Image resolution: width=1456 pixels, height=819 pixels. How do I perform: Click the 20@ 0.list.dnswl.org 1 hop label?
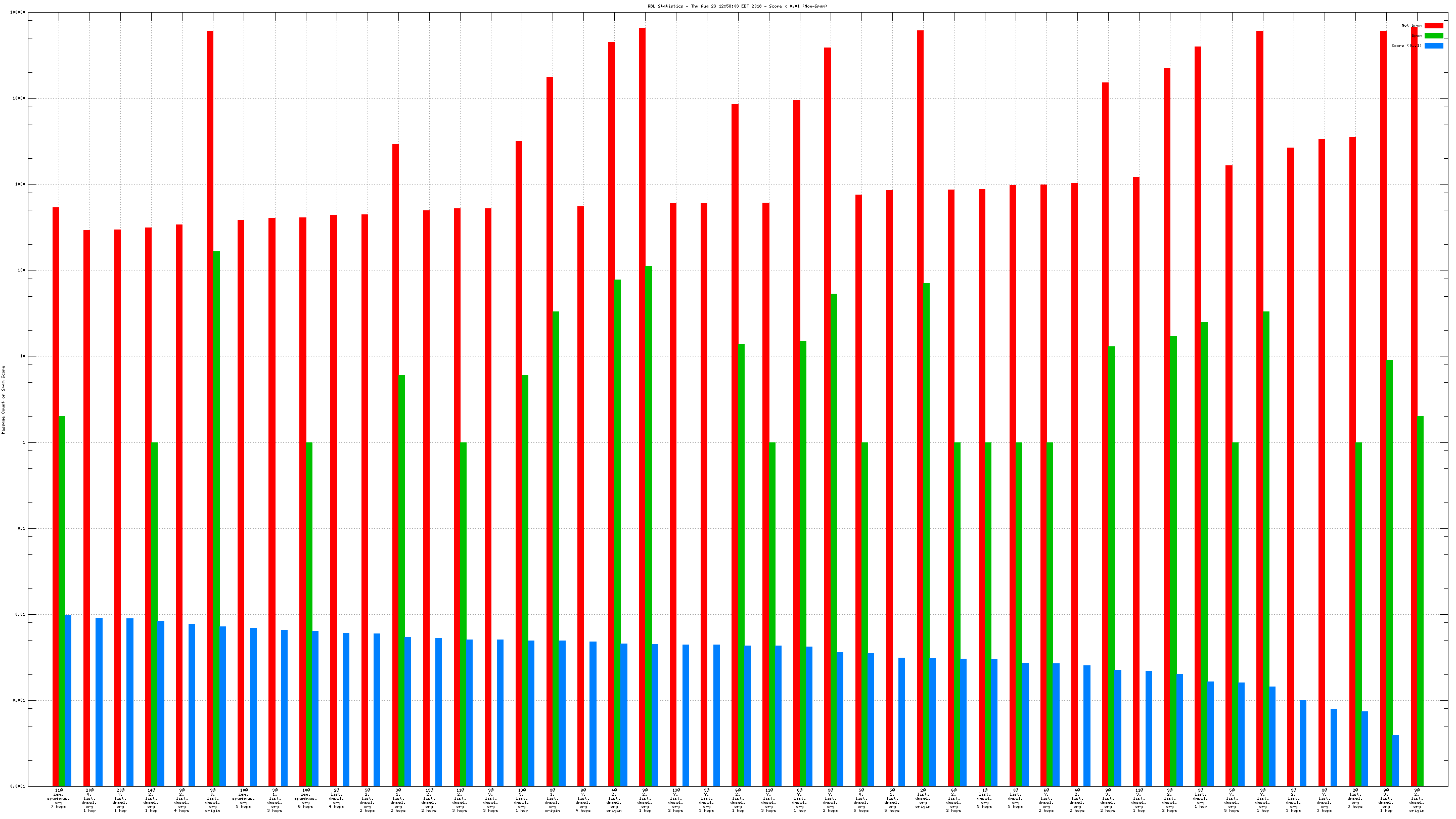click(89, 800)
